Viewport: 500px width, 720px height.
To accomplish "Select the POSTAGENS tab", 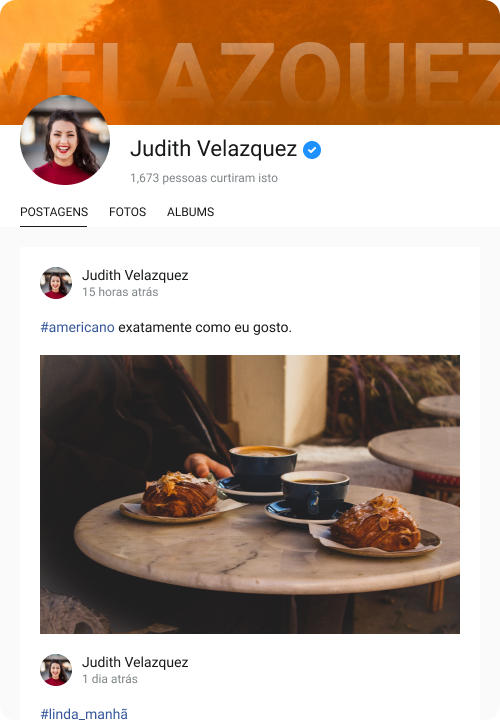I will pos(54,212).
